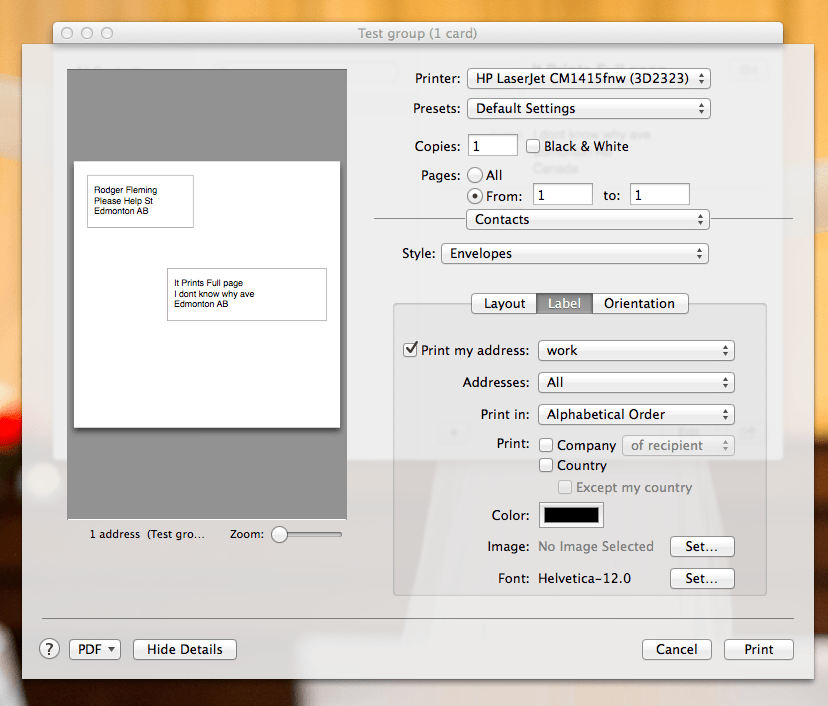Open the PDF menu button
Image resolution: width=828 pixels, height=706 pixels.
tap(94, 649)
